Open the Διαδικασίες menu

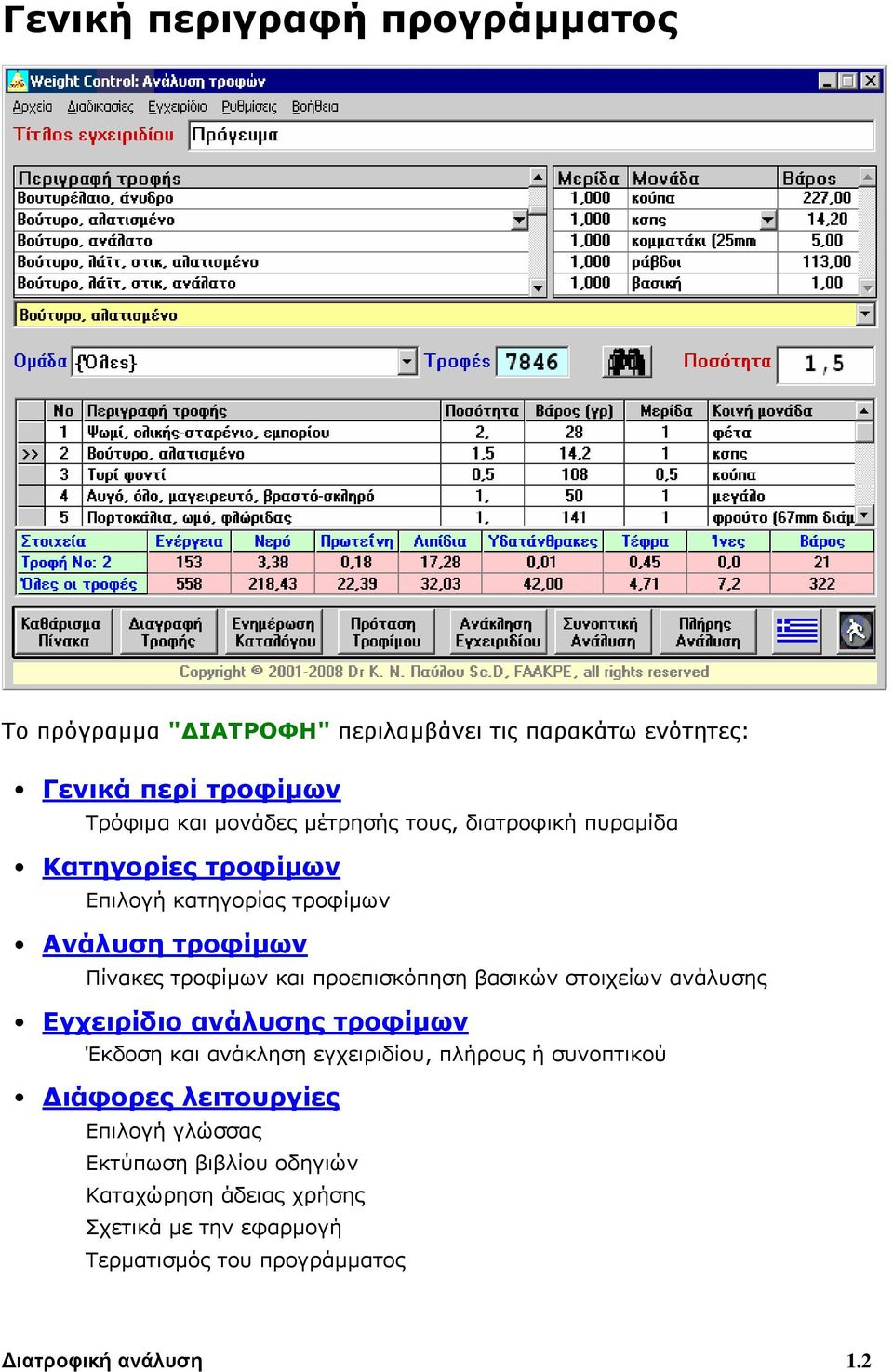pos(100,107)
